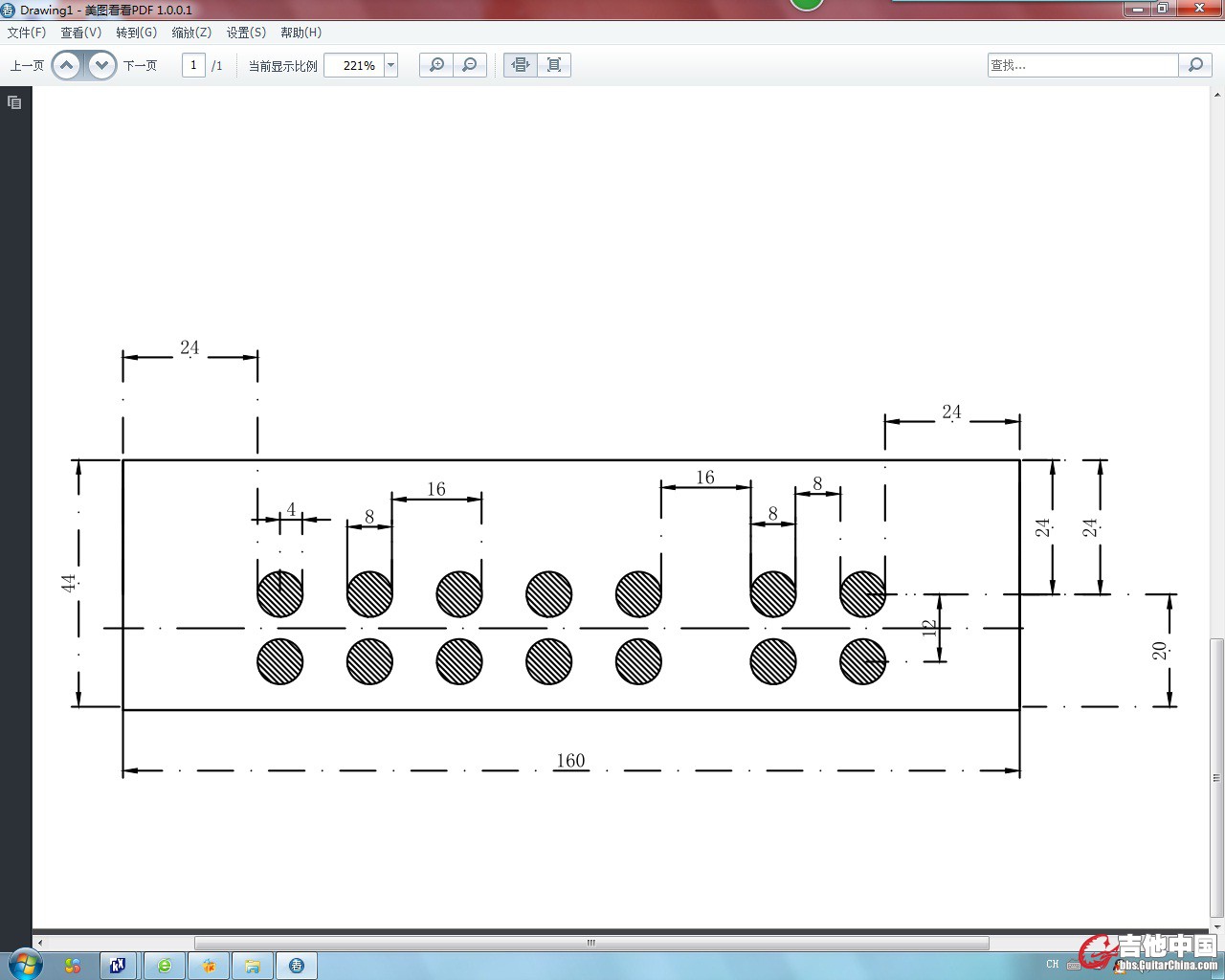
Task: Open the 转到(G) menu
Action: (137, 33)
